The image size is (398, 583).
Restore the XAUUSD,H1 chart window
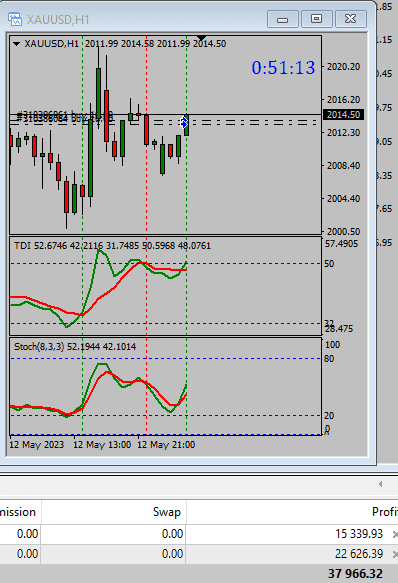317,19
